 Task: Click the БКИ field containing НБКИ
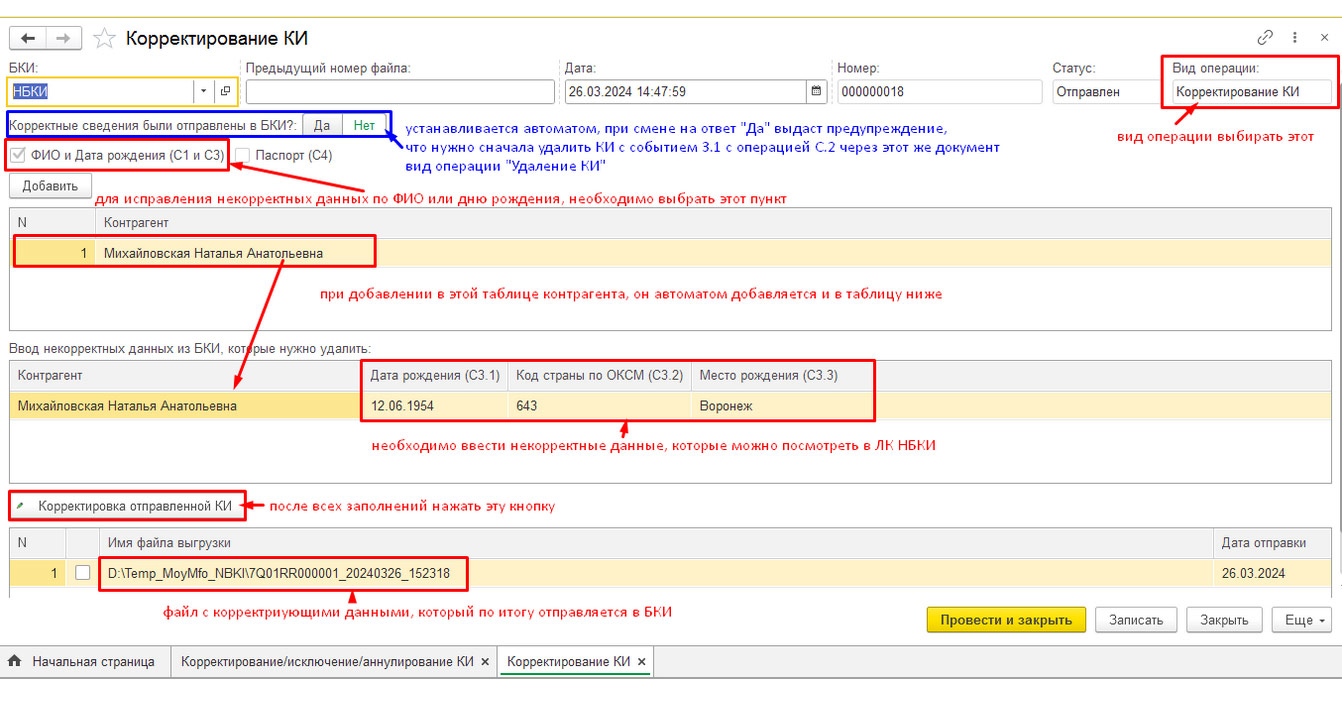[x=101, y=91]
